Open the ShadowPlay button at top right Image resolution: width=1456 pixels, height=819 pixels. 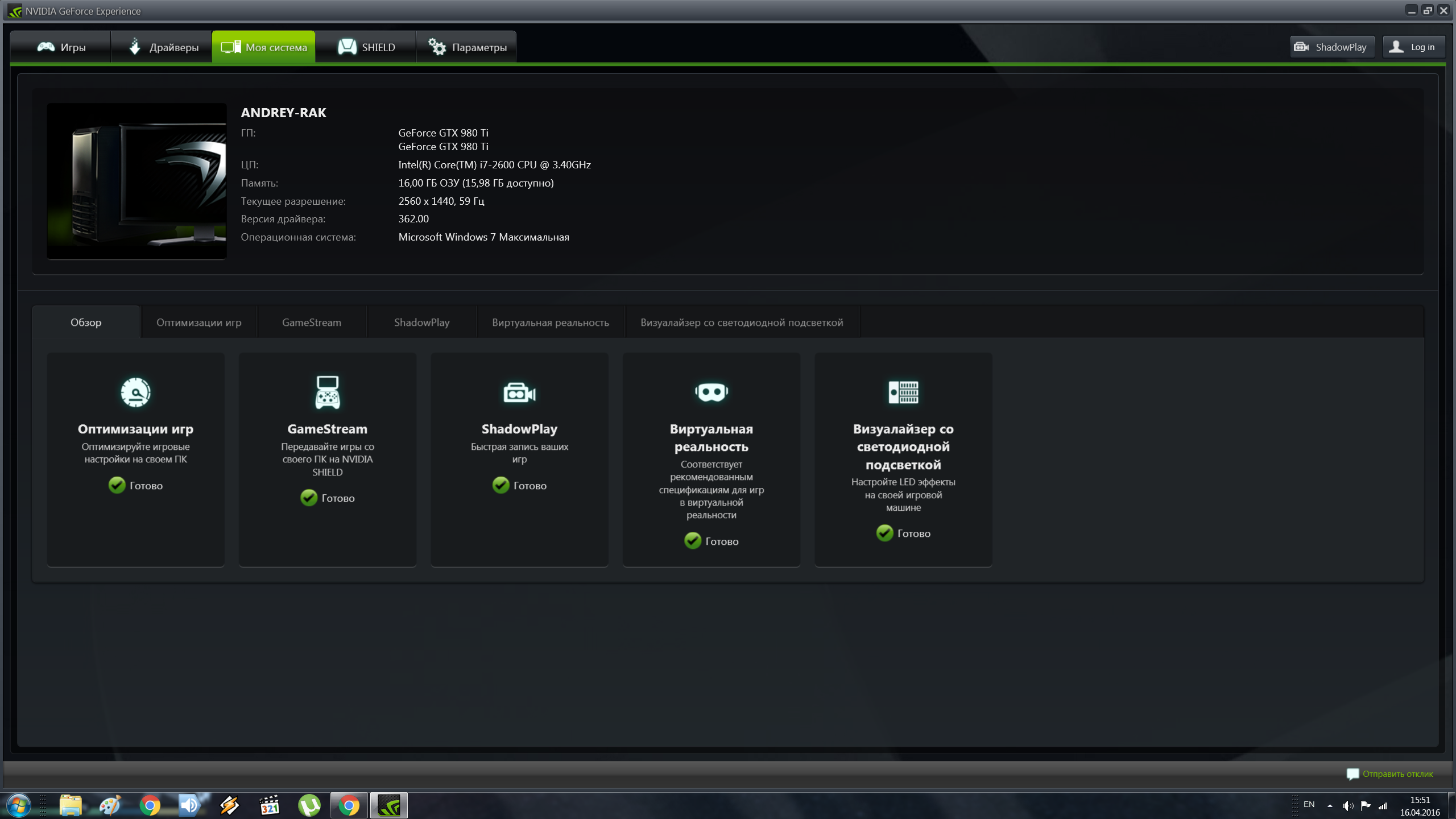click(1331, 47)
